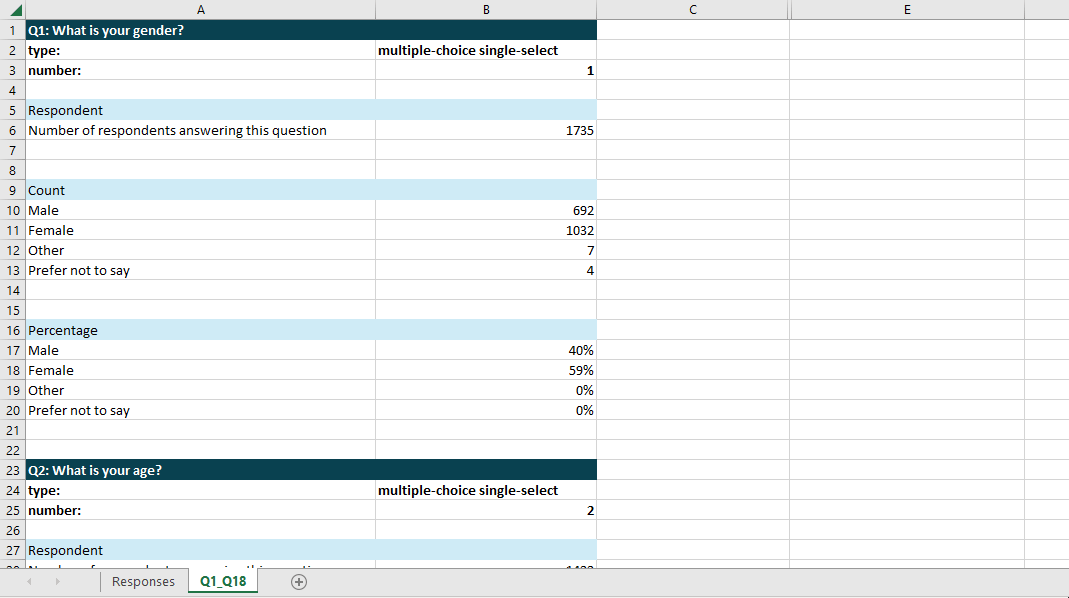Select row 23 header
This screenshot has width=1069, height=598.
(x=12, y=470)
